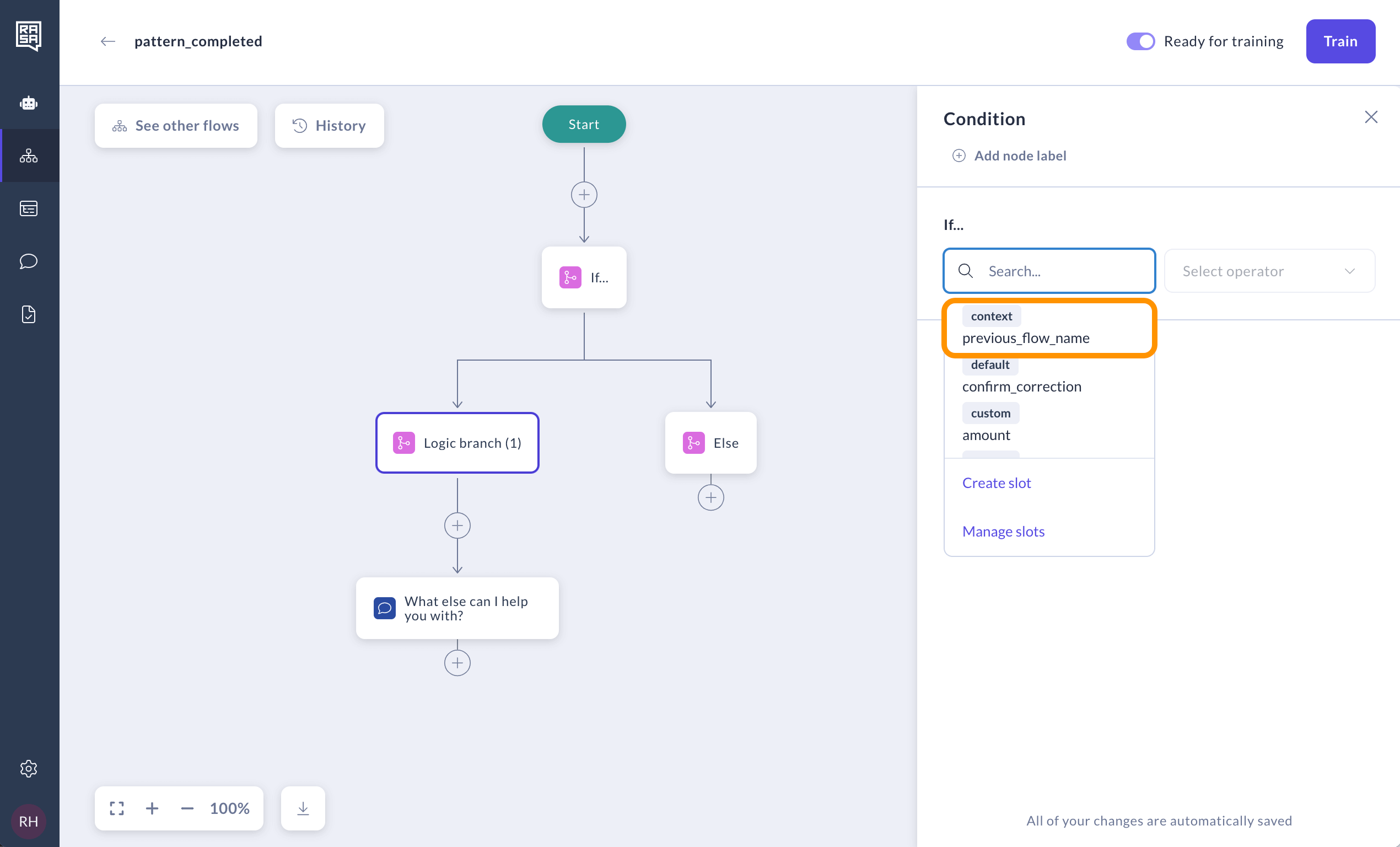Screen dimensions: 1400x847
Task: Select the previous_flow_name context slot
Action: pos(1026,337)
